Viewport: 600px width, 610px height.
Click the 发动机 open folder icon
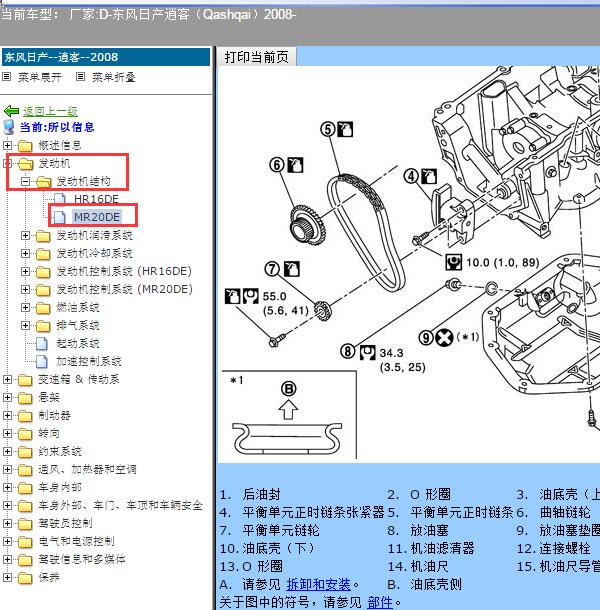(x=25, y=164)
